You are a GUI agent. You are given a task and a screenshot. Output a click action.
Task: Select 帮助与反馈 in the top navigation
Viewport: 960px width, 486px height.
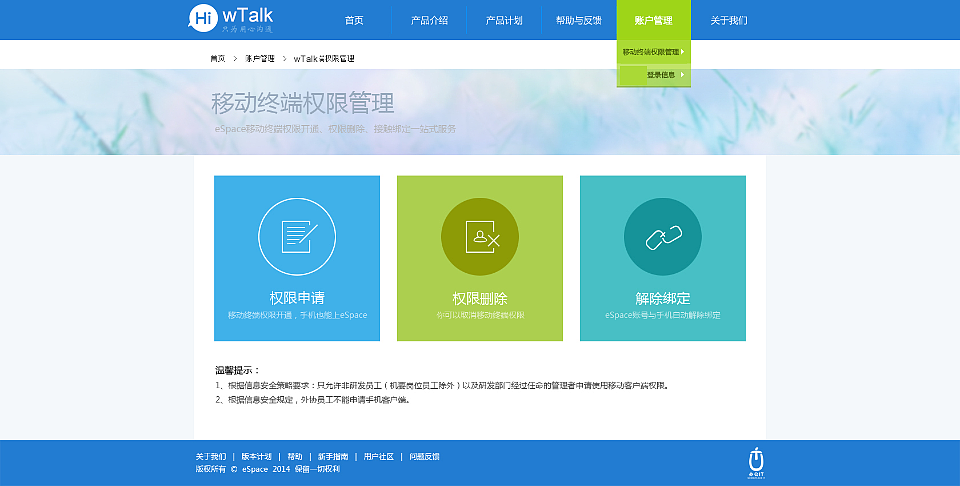(x=579, y=20)
